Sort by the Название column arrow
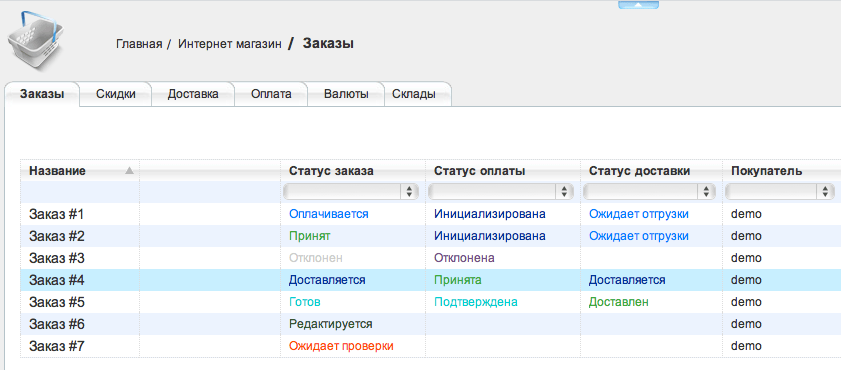Viewport: 841px width, 370px height. [x=129, y=171]
